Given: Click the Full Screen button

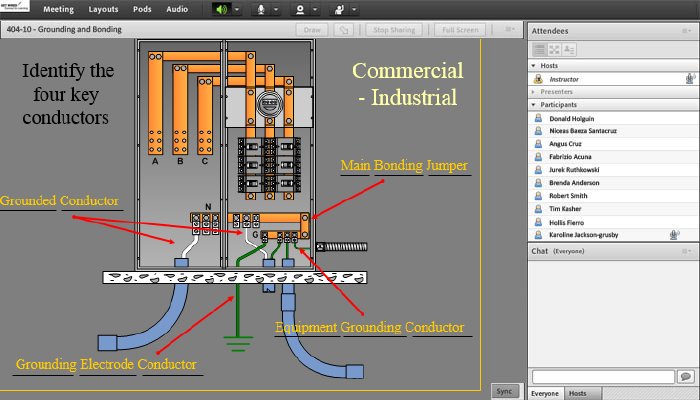Looking at the screenshot, I should pyautogui.click(x=461, y=30).
